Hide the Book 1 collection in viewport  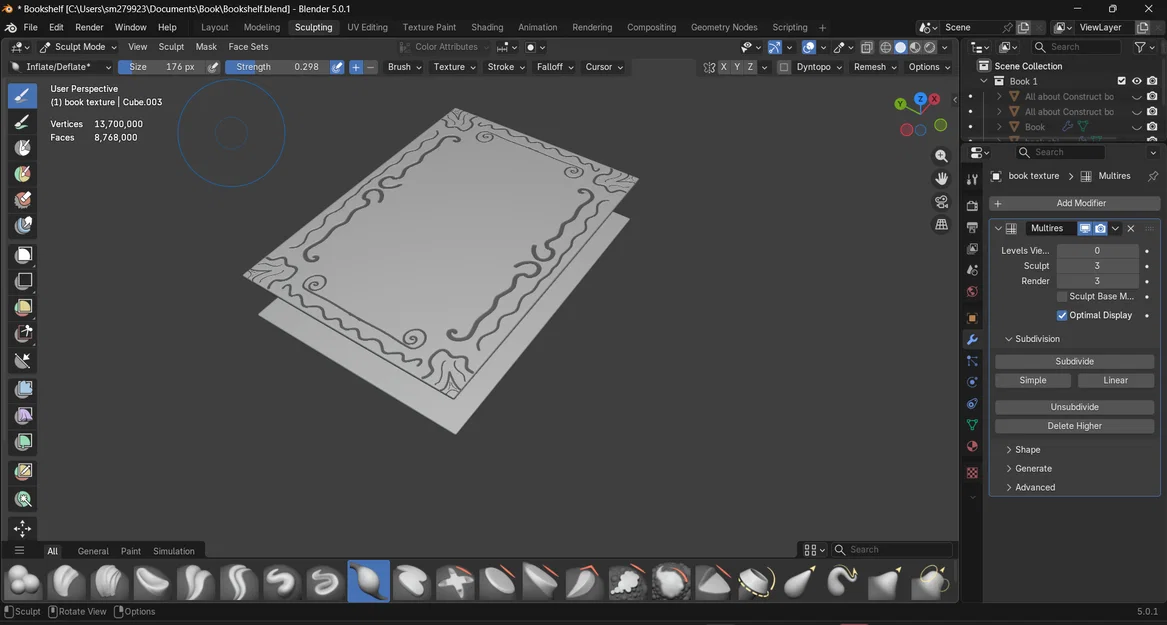(1136, 81)
